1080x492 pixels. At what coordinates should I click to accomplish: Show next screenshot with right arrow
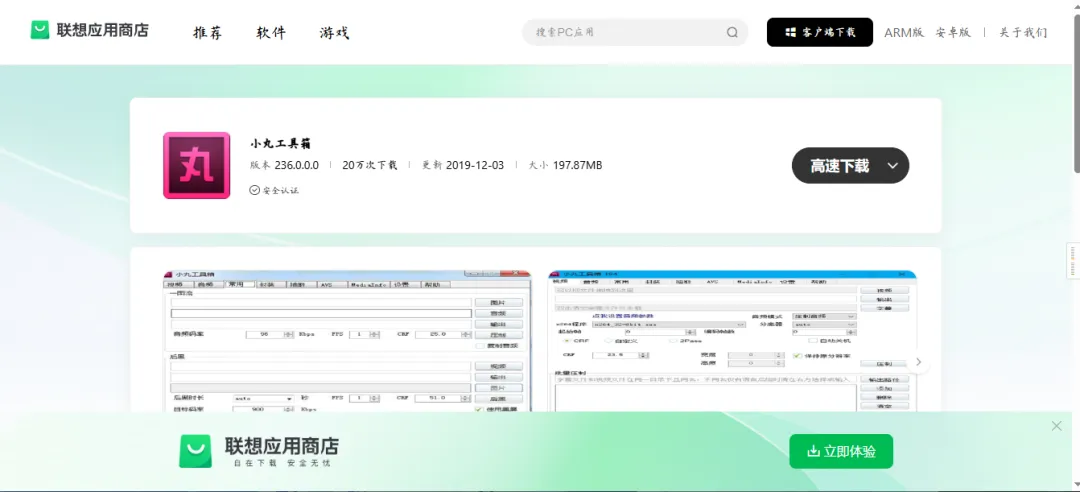[x=918, y=362]
